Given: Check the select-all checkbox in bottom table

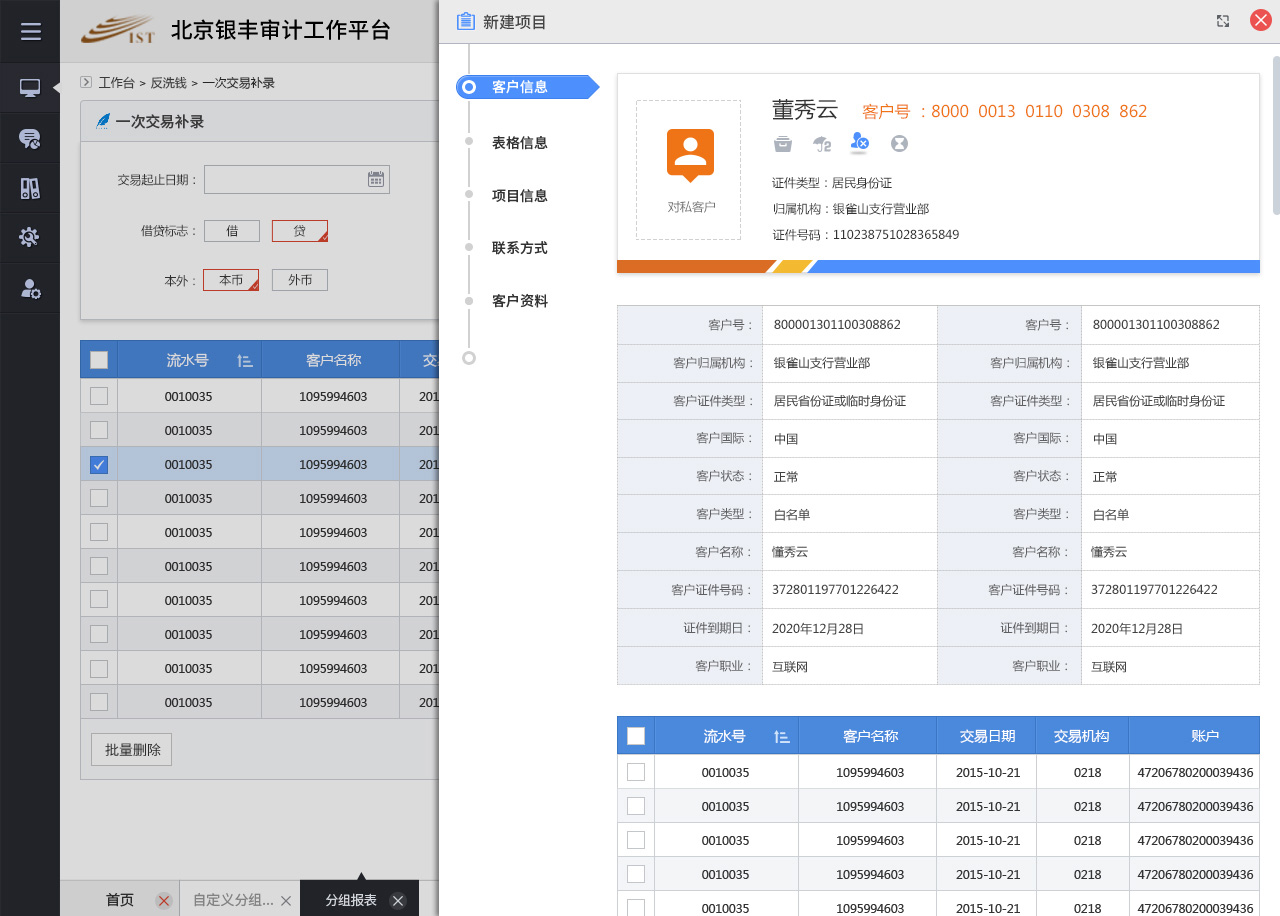Looking at the screenshot, I should 635,734.
